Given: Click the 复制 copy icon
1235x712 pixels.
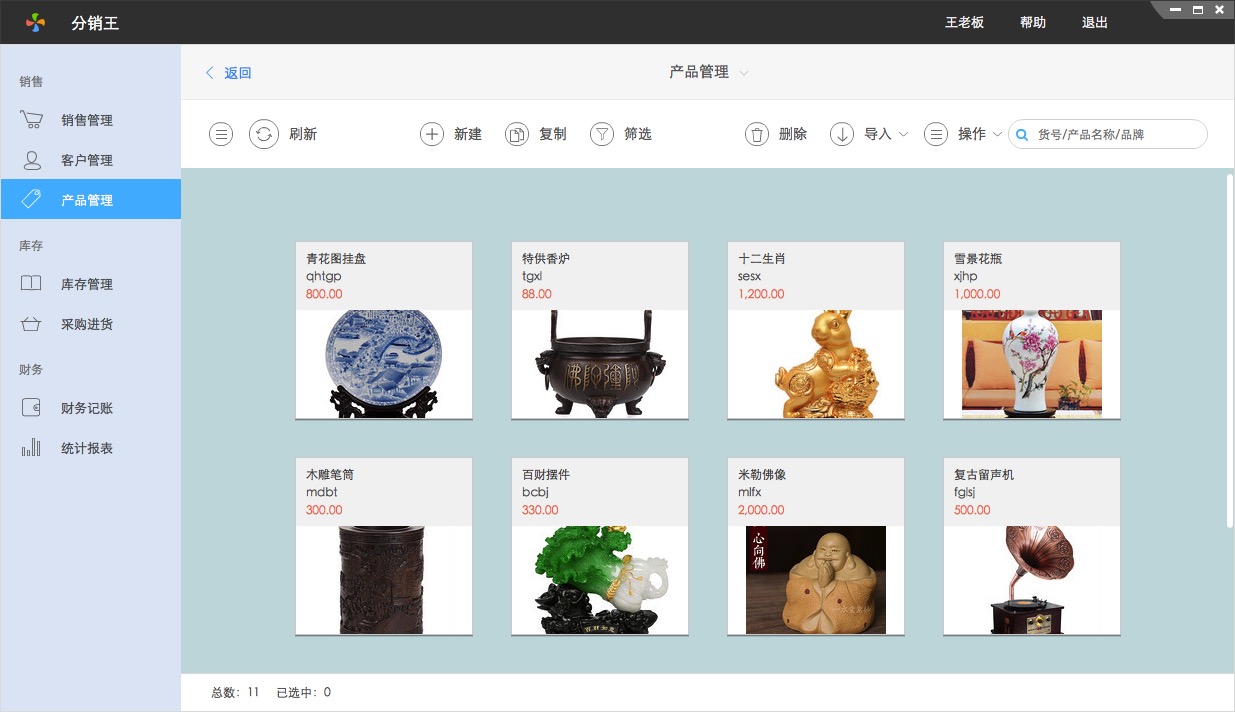Looking at the screenshot, I should click(516, 134).
